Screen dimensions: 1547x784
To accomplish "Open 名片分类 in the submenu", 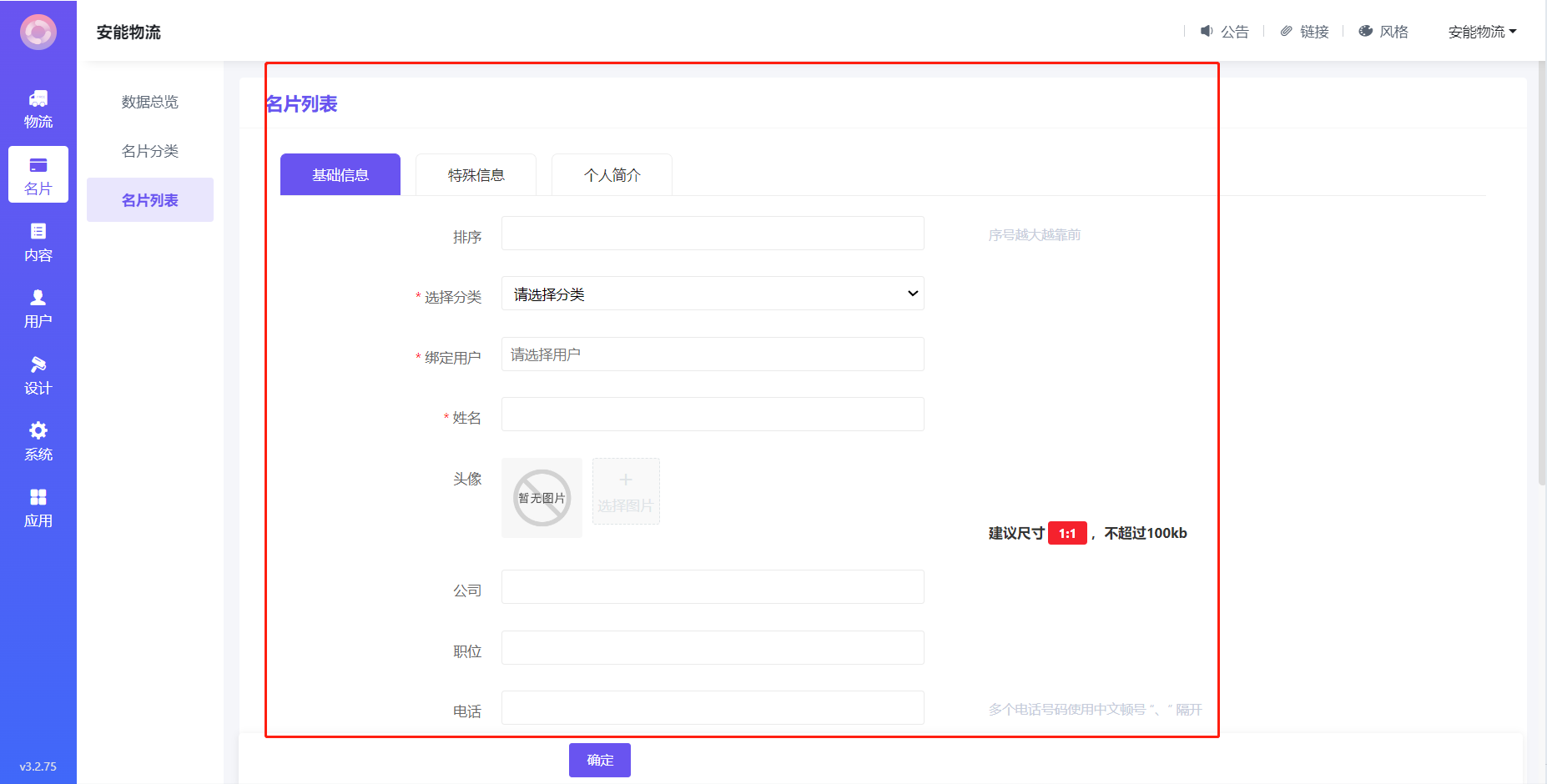I will click(x=150, y=151).
